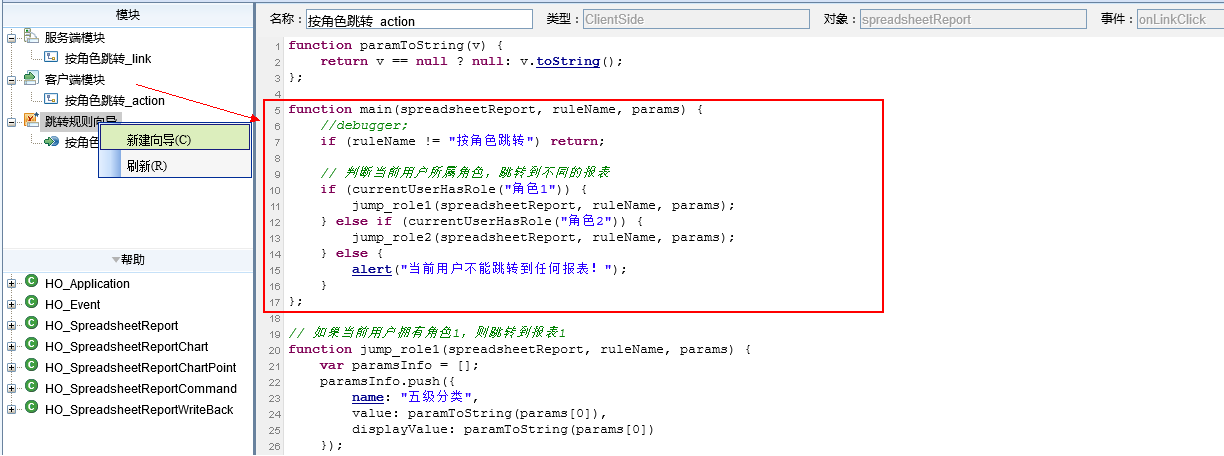Click the alert call on line 15
Viewport: 1224px width, 456px height.
(371, 269)
